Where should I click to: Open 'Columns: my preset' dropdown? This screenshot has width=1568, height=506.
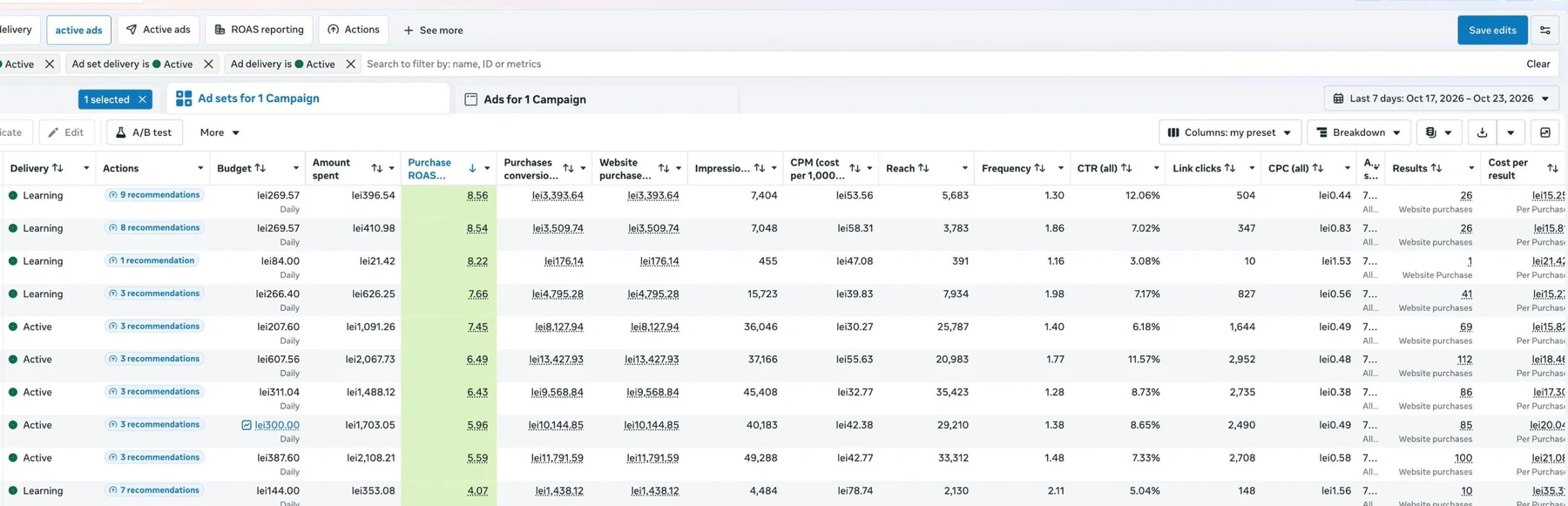(1229, 132)
